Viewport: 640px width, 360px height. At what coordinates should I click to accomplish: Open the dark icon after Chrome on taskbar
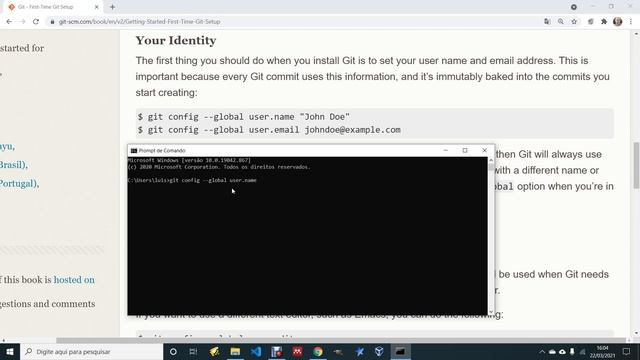[338, 351]
